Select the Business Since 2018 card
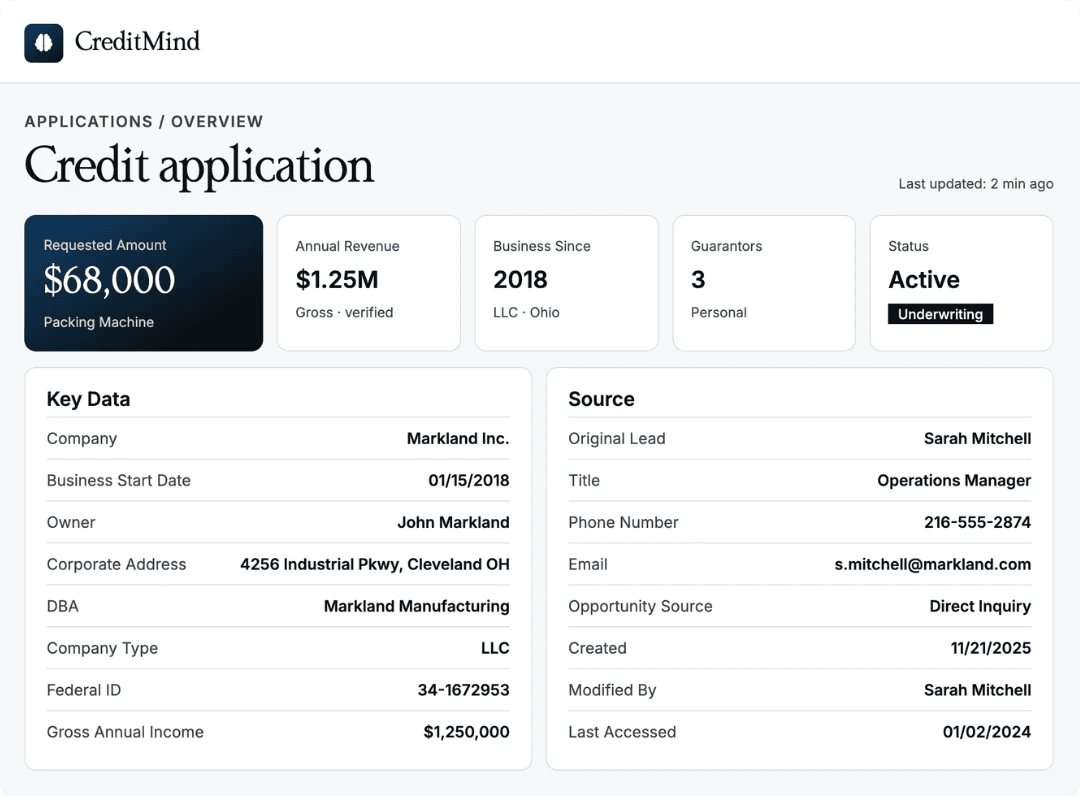The width and height of the screenshot is (1080, 796). click(x=566, y=283)
